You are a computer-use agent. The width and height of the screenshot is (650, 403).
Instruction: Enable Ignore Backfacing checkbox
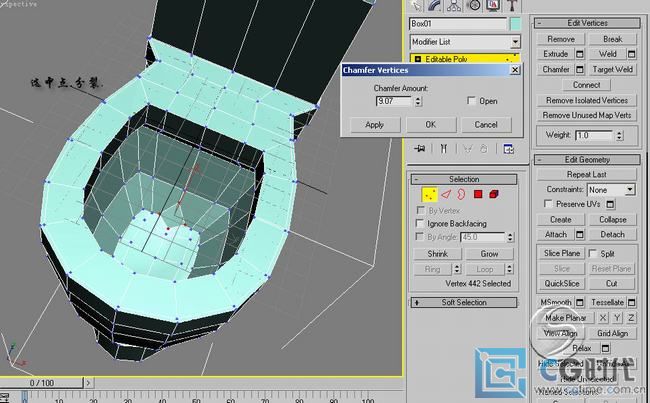pyautogui.click(x=420, y=223)
